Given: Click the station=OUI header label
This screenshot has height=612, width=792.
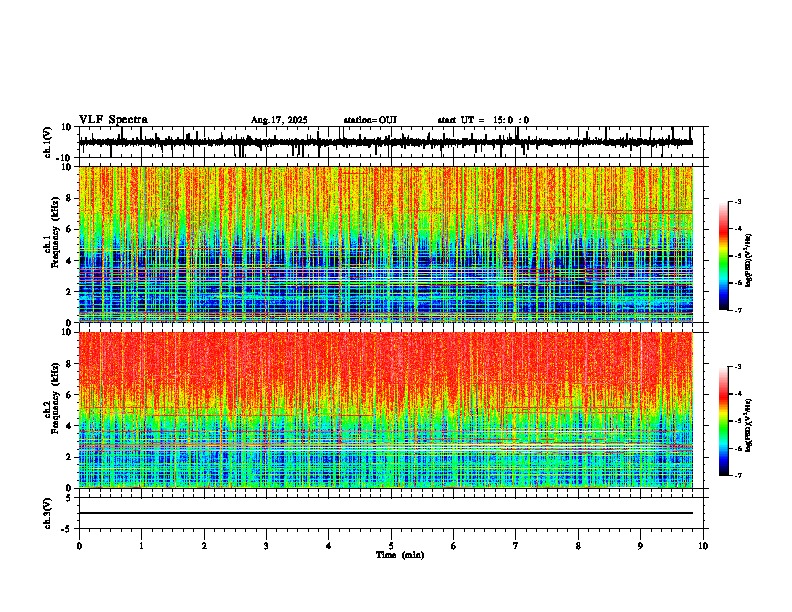Looking at the screenshot, I should coord(370,120).
